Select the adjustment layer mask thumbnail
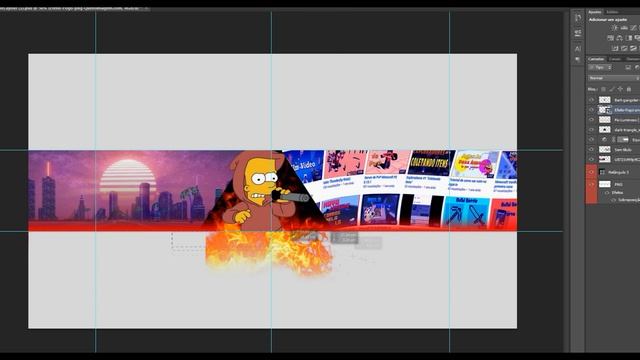The image size is (640, 360). 623,140
